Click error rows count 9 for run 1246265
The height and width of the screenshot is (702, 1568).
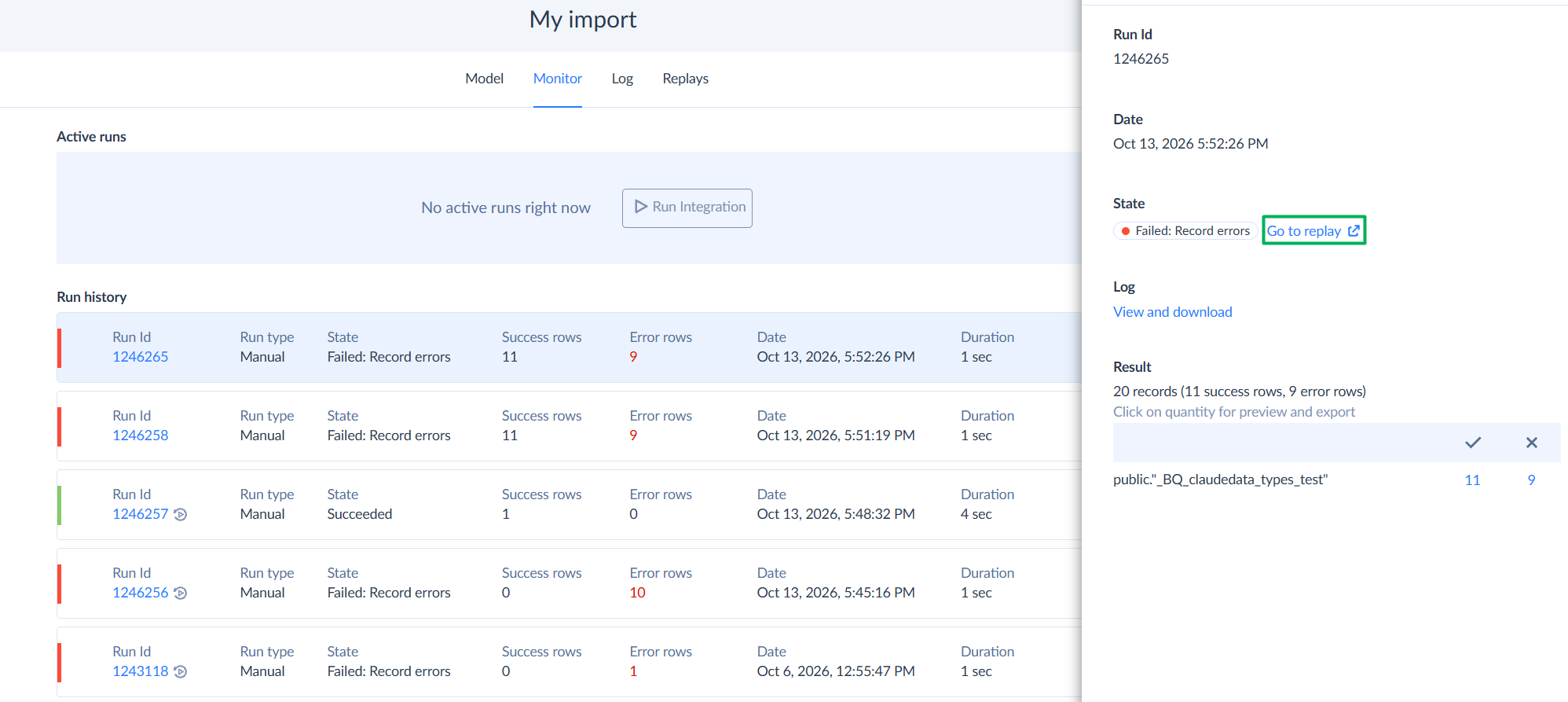click(633, 357)
